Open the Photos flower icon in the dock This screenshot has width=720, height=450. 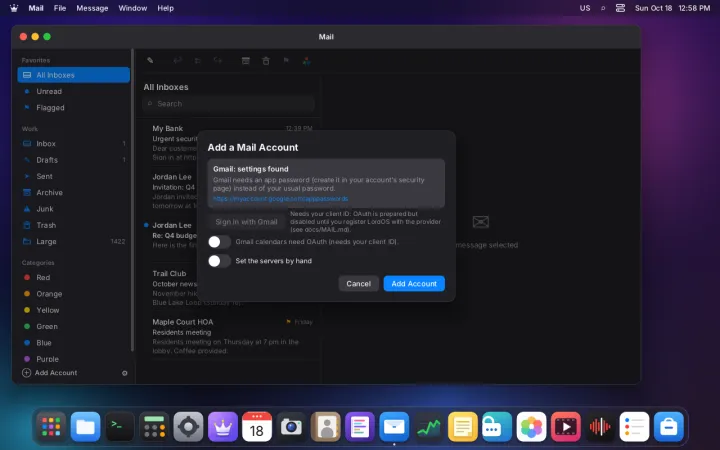point(531,427)
